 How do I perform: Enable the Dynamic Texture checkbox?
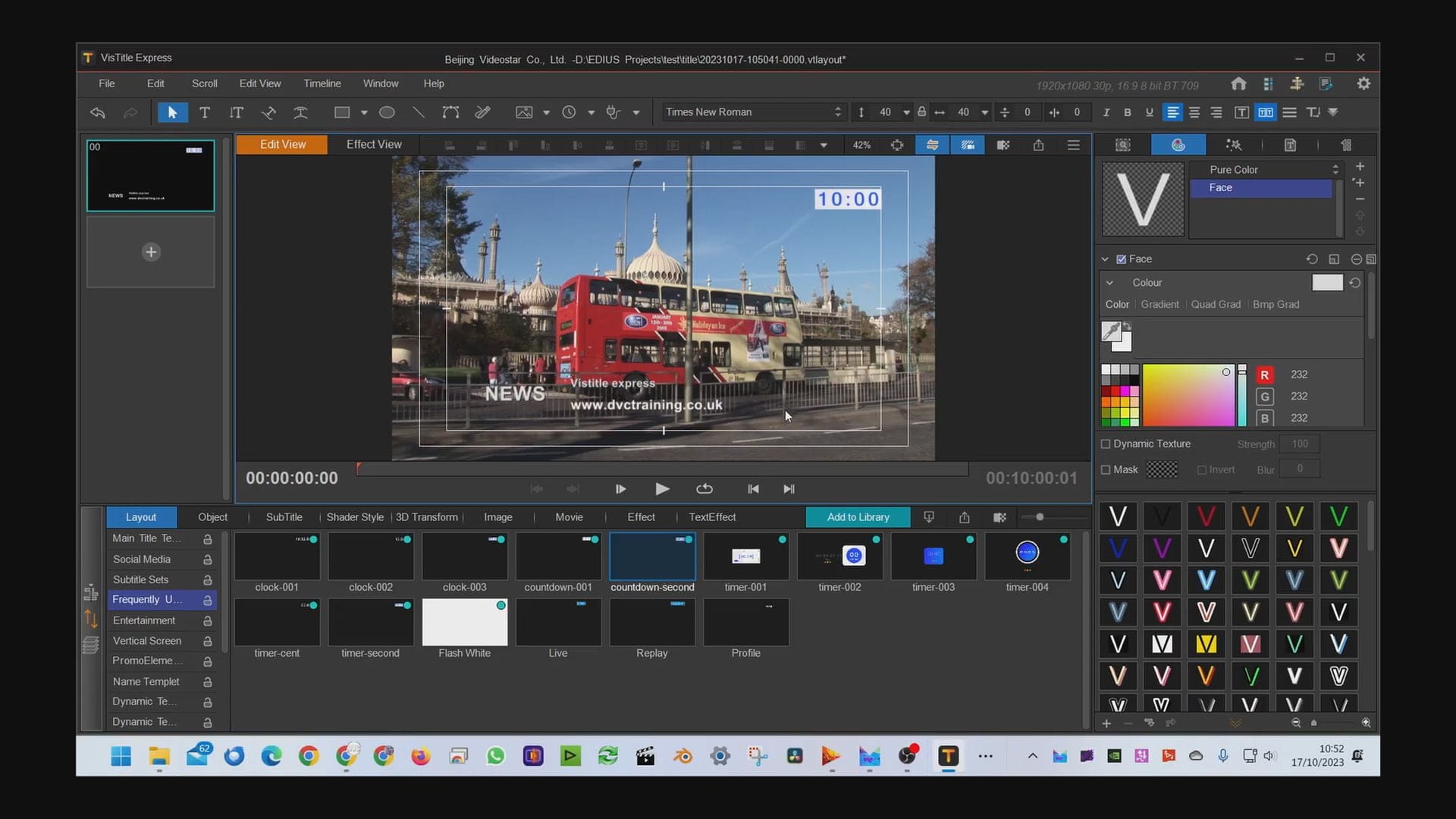coord(1106,444)
